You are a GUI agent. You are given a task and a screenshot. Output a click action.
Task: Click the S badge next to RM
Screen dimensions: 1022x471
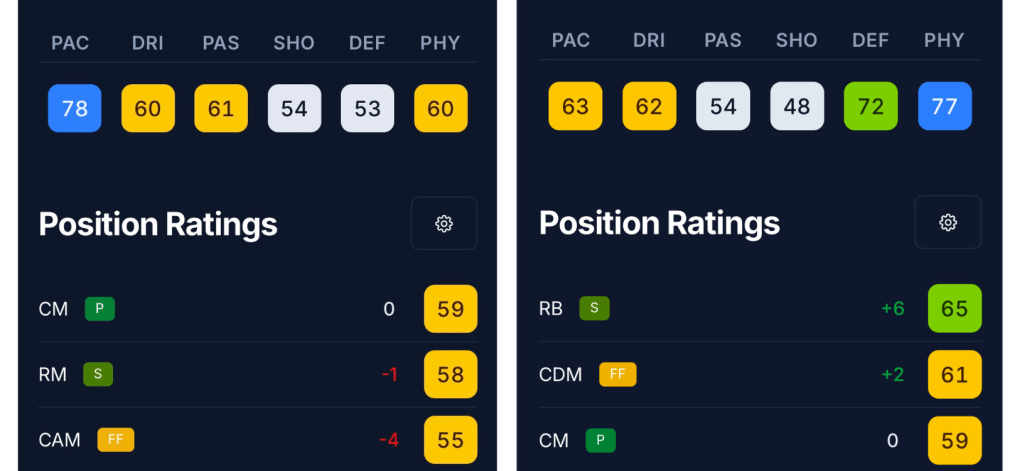pos(98,374)
